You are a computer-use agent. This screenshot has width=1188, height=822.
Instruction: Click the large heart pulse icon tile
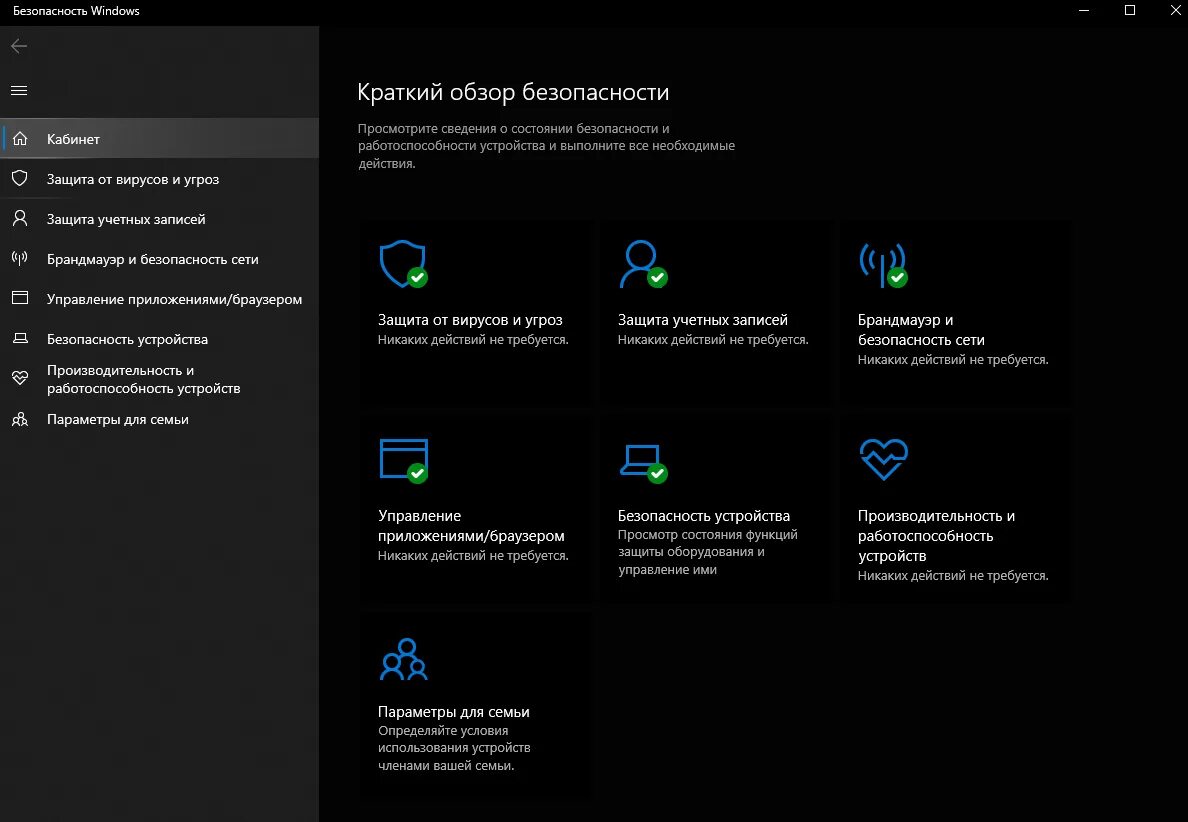click(883, 459)
